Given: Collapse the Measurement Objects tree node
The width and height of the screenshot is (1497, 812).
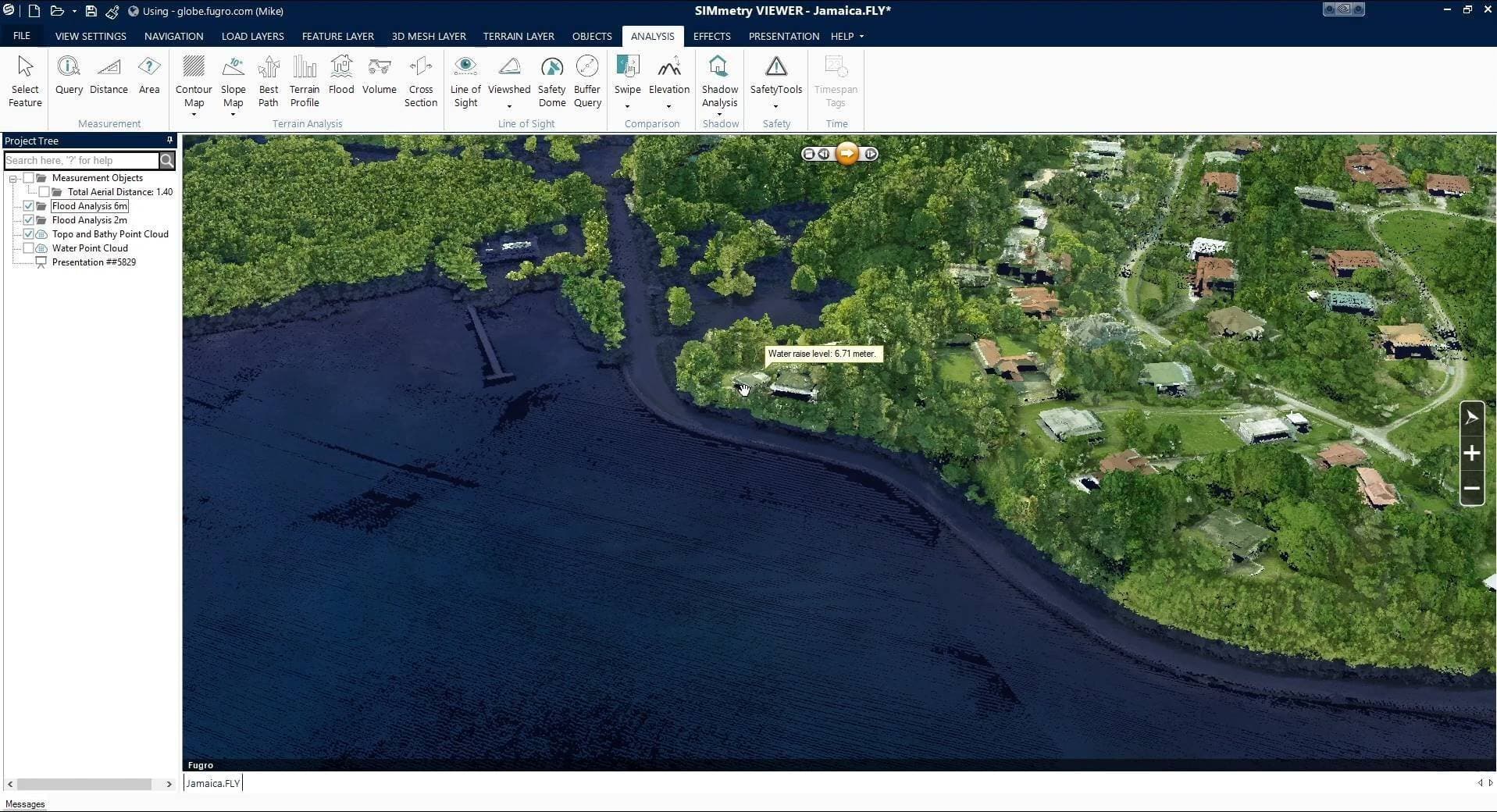Looking at the screenshot, I should point(12,177).
